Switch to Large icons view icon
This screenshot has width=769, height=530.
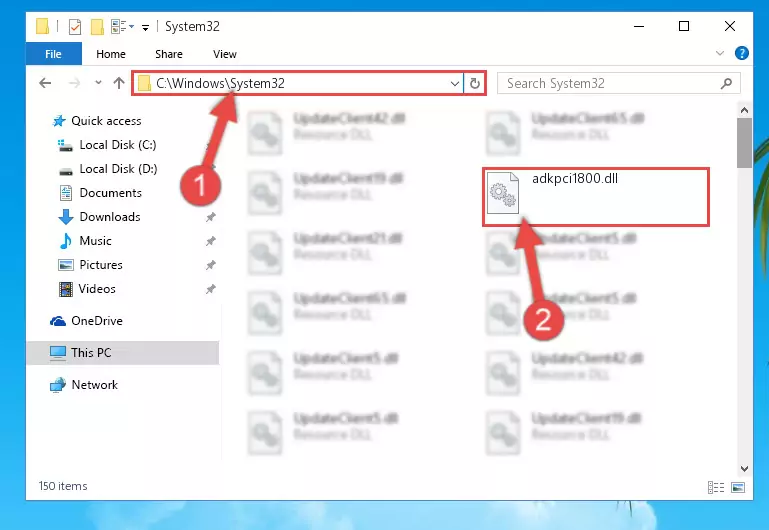(738, 487)
